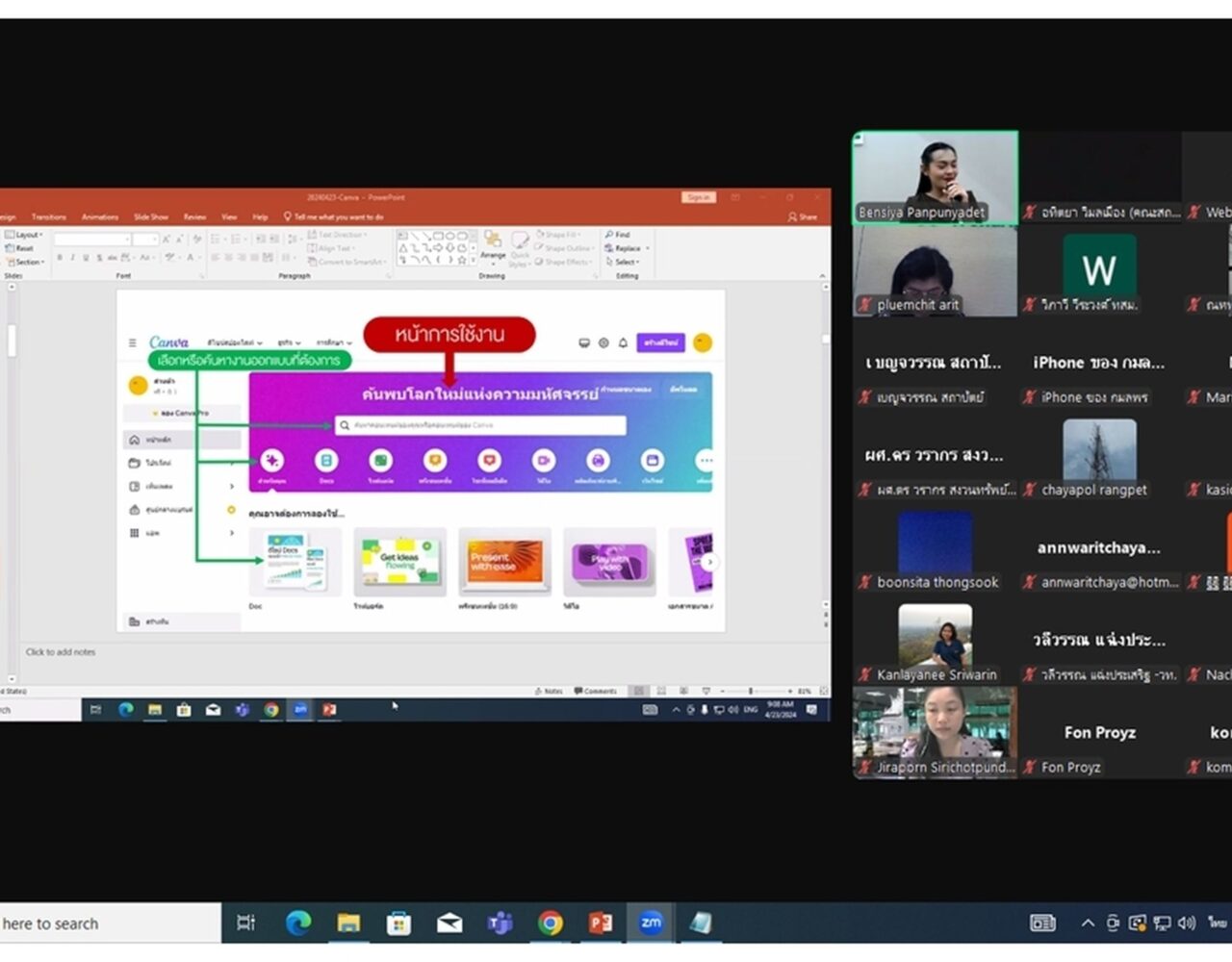Switch to Slide Sorter view in the status bar
The height and width of the screenshot is (962, 1232).
pyautogui.click(x=661, y=691)
